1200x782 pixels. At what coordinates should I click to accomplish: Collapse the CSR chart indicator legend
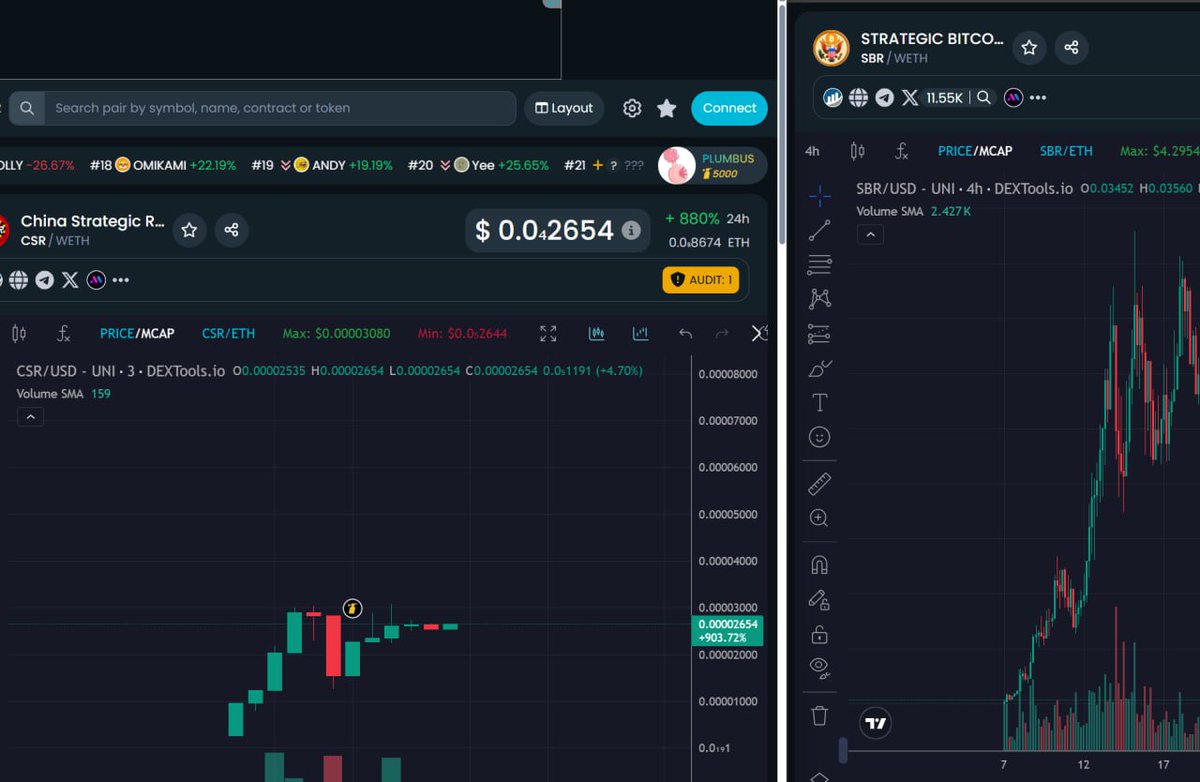point(30,417)
